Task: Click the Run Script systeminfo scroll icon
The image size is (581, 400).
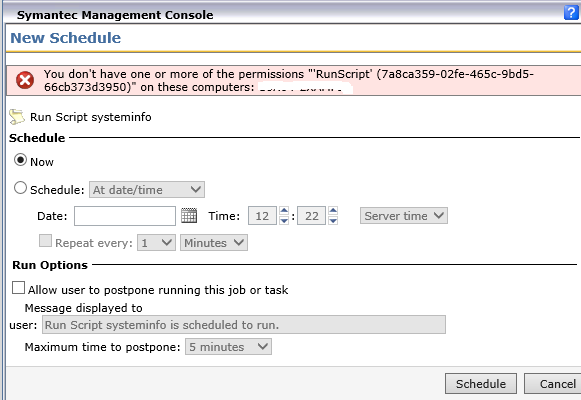Action: pos(17,117)
